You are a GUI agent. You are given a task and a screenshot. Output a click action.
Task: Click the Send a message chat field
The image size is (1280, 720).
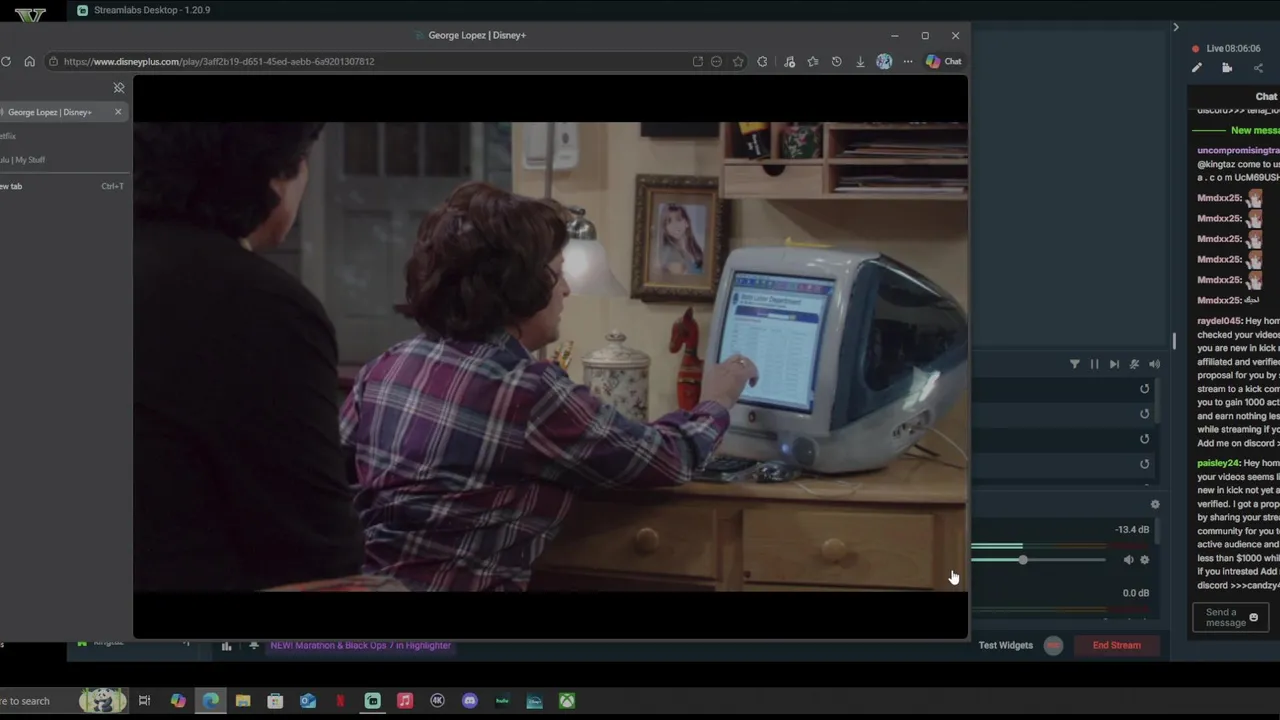tap(1230, 618)
